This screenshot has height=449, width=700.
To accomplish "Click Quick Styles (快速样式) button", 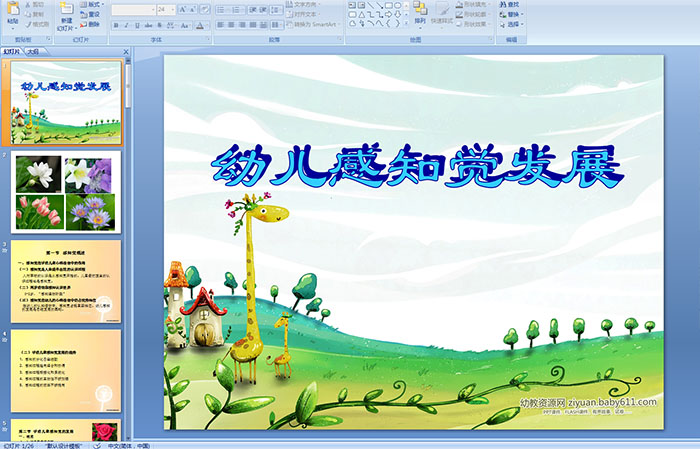I will tap(442, 13).
